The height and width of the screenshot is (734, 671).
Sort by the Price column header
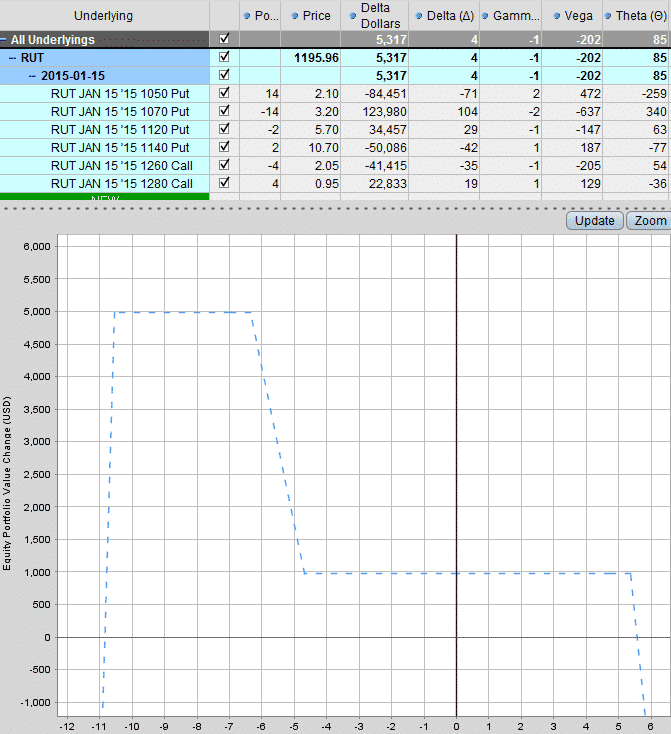click(310, 15)
